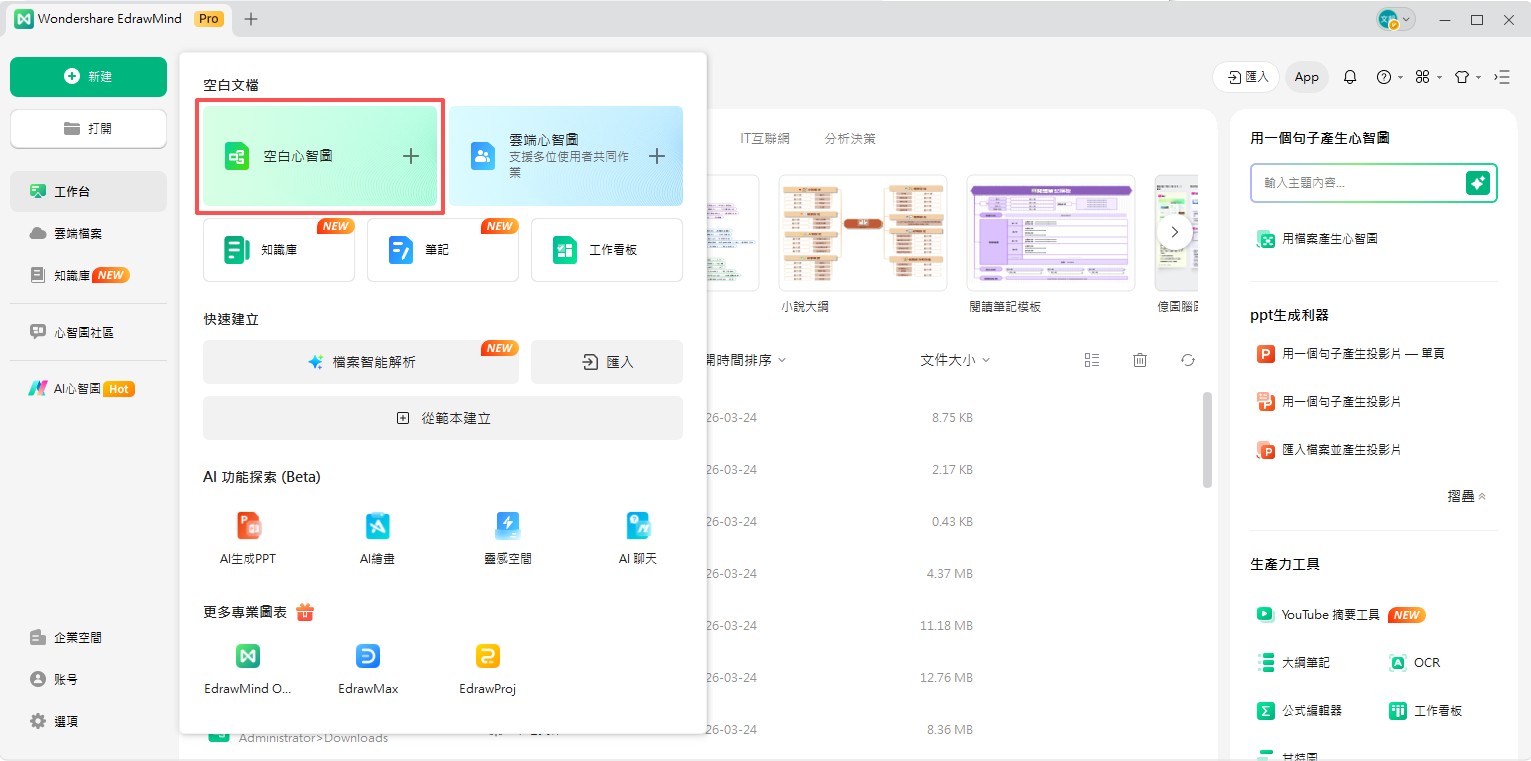Open the IT互聯網 template category tab
The image size is (1531, 761).
click(x=763, y=138)
